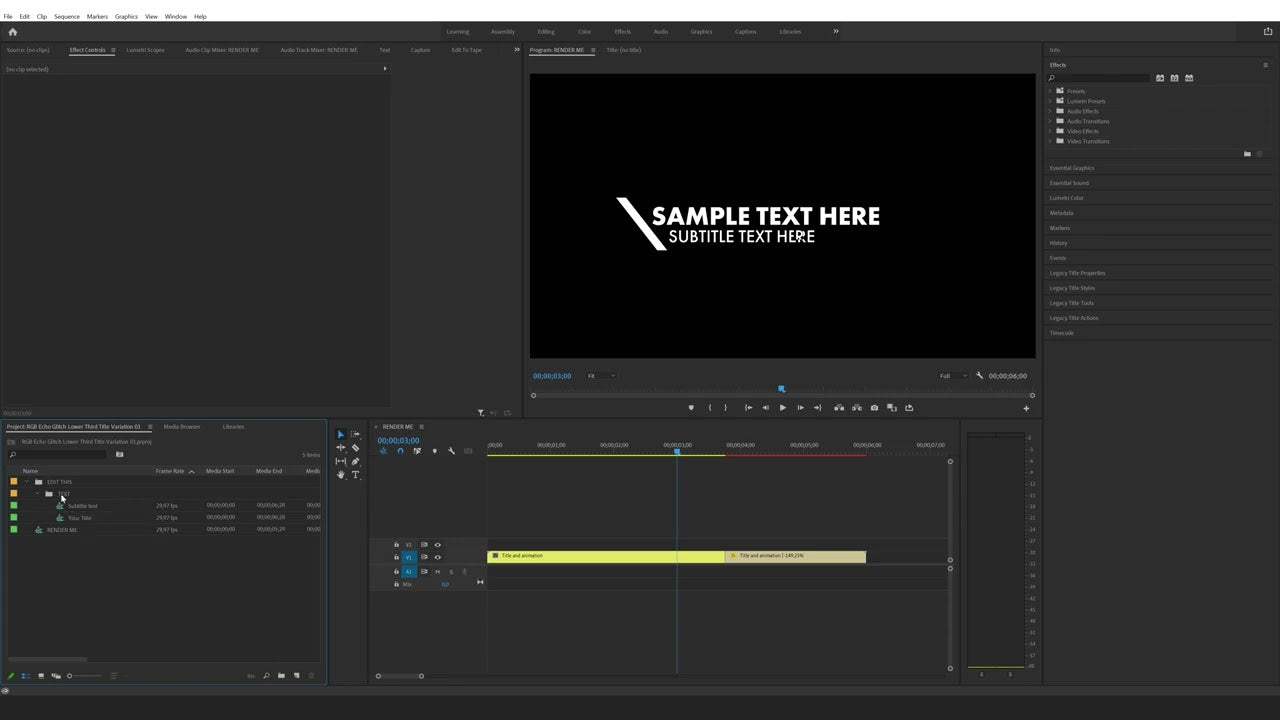Choose the Pen tool
This screenshot has width=1280, height=720.
355,461
